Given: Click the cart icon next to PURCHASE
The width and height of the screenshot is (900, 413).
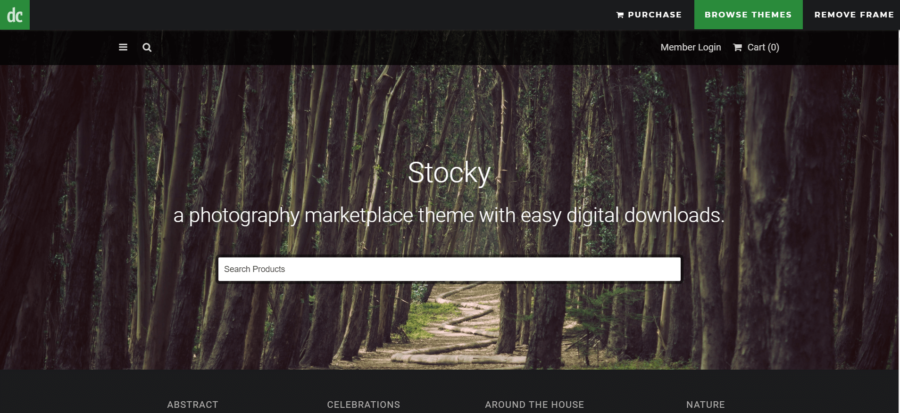Looking at the screenshot, I should [x=620, y=15].
